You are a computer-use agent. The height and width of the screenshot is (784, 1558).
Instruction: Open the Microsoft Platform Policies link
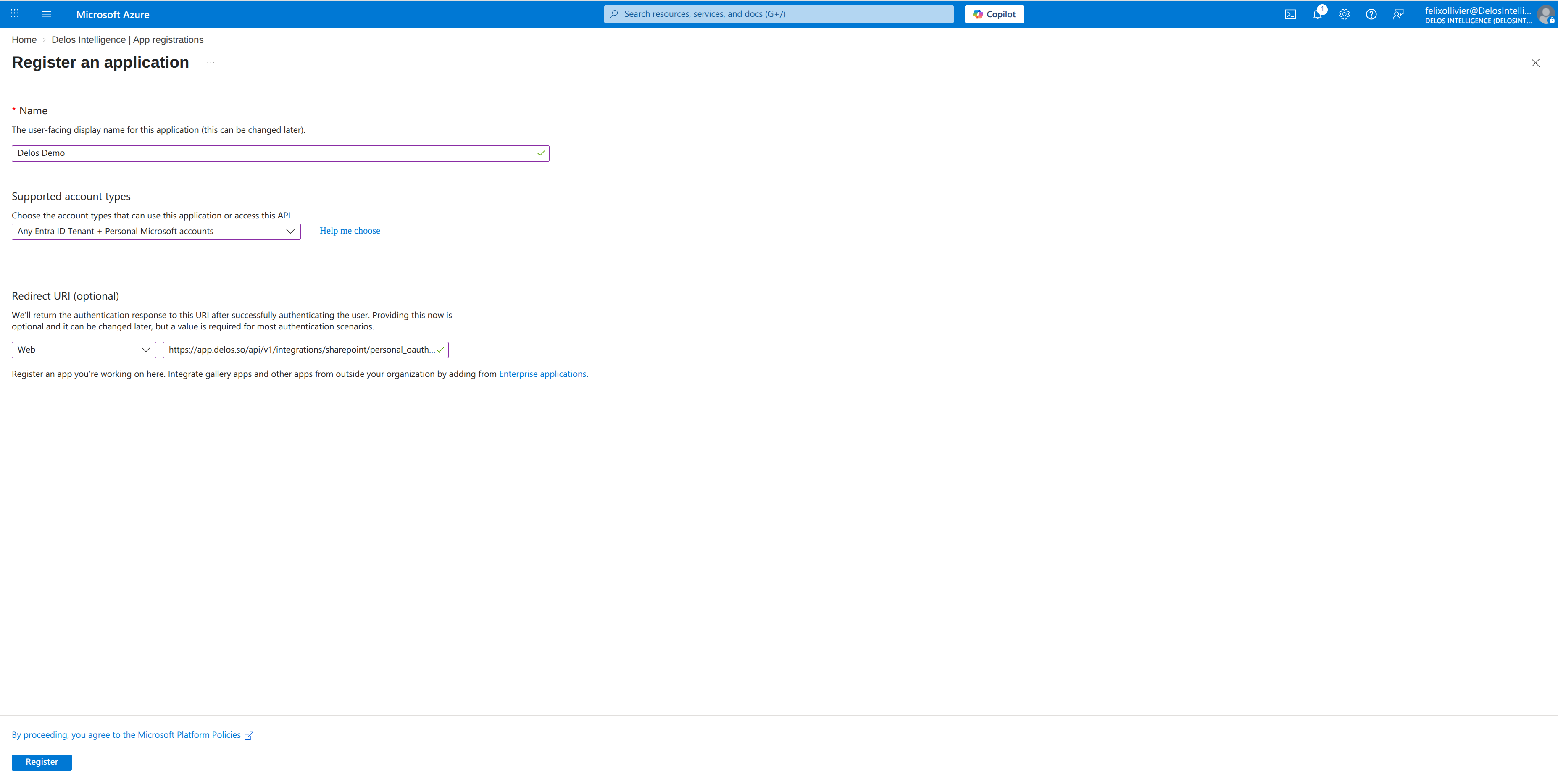pos(132,735)
